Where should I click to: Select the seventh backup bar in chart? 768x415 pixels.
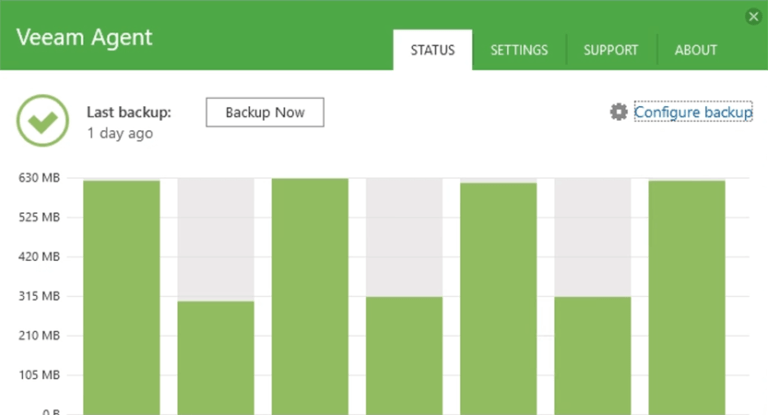coord(687,297)
